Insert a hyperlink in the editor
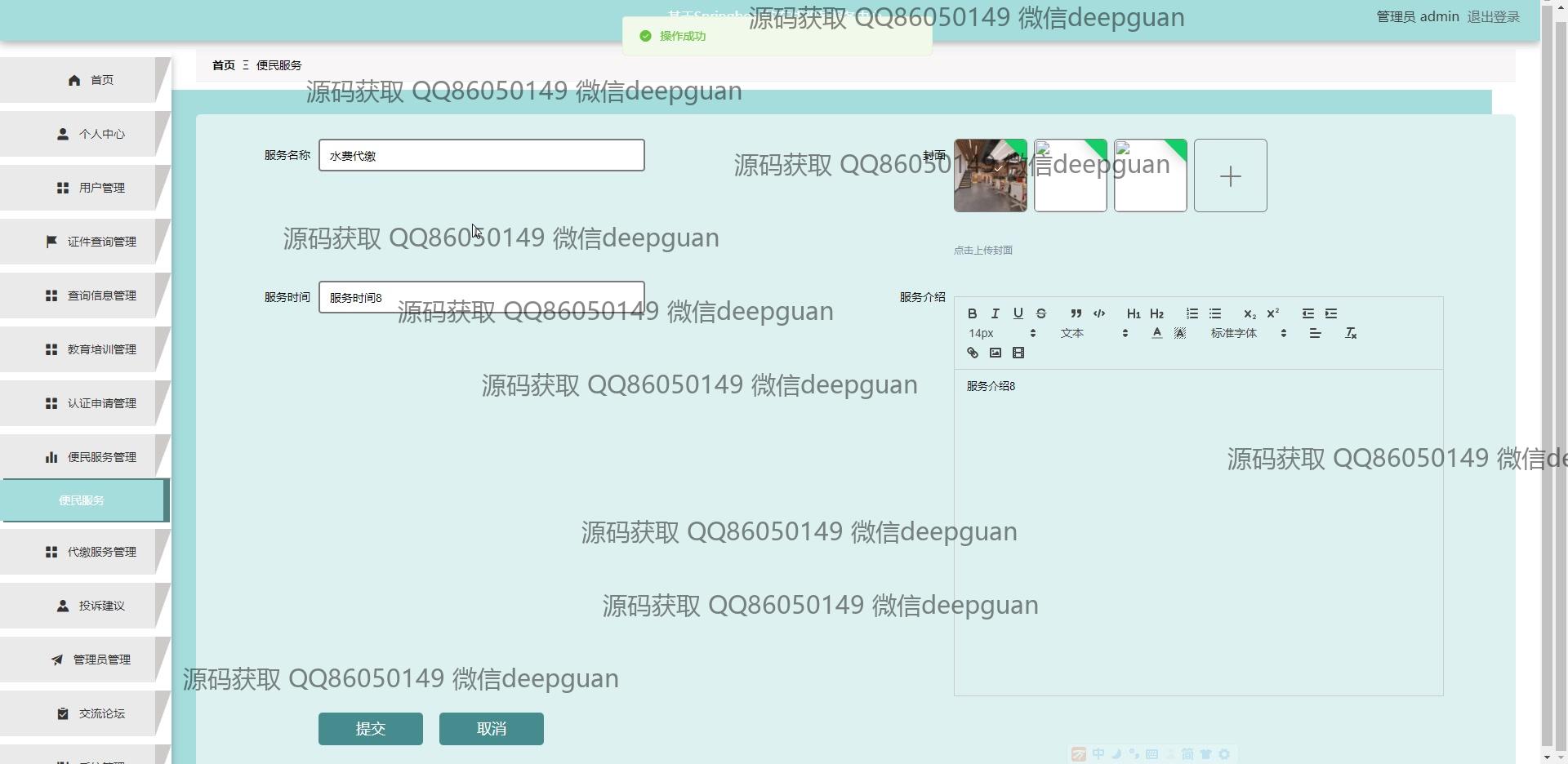 point(972,353)
